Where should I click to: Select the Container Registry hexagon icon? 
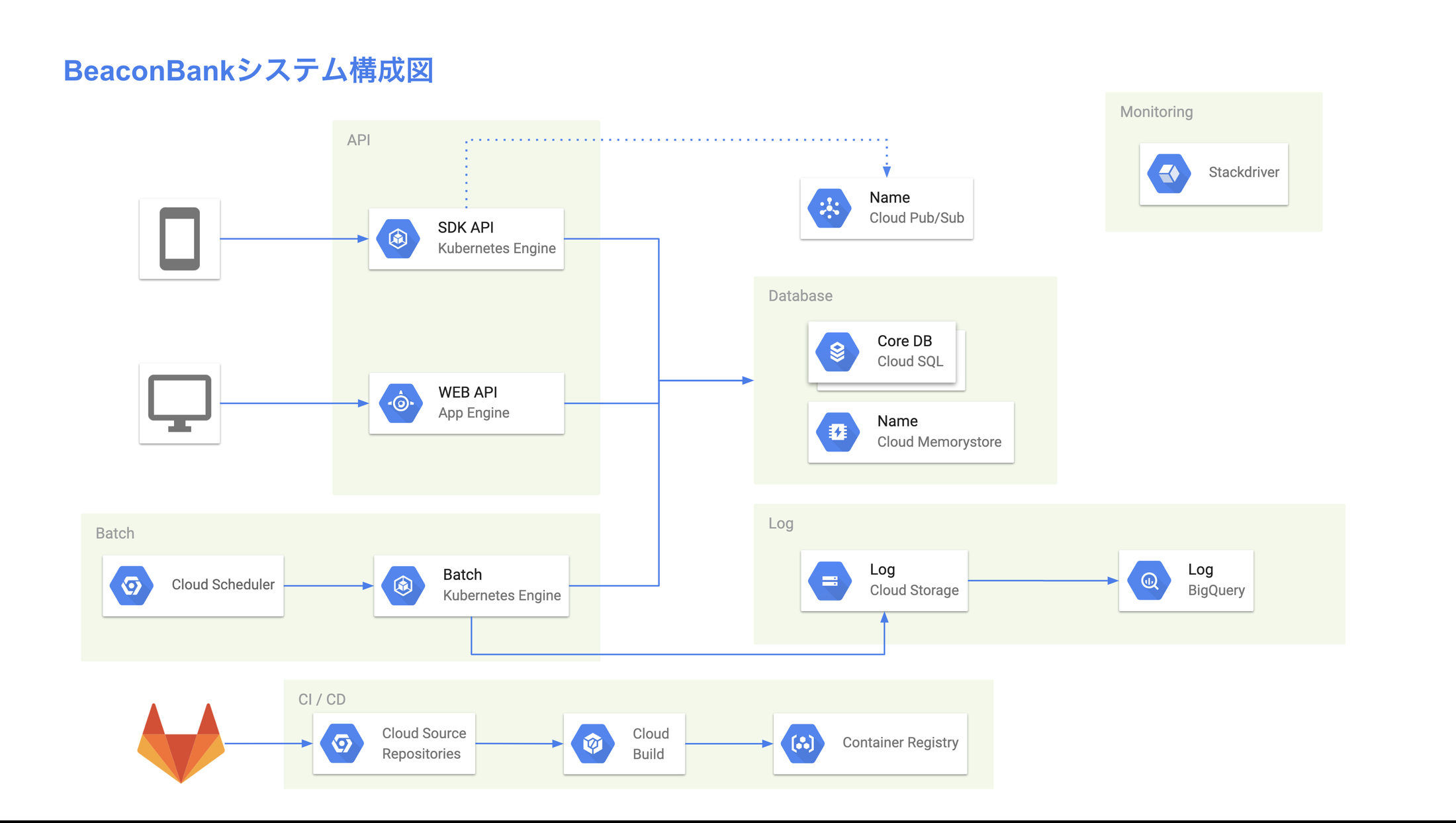(803, 744)
